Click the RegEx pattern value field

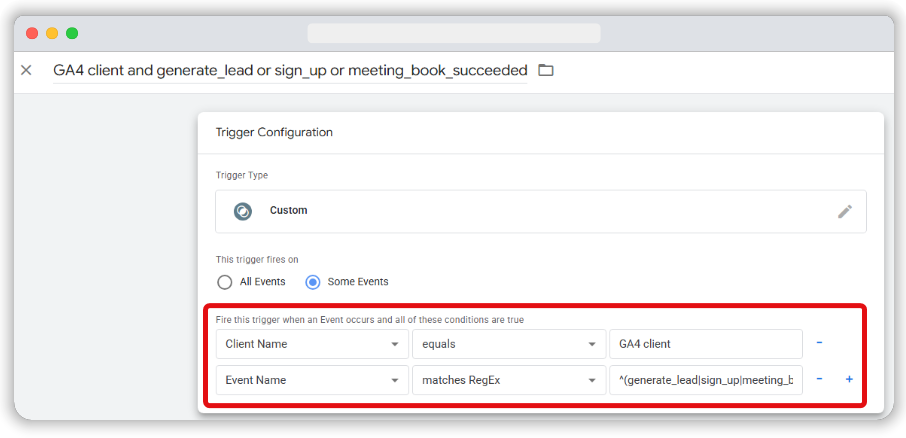click(706, 380)
